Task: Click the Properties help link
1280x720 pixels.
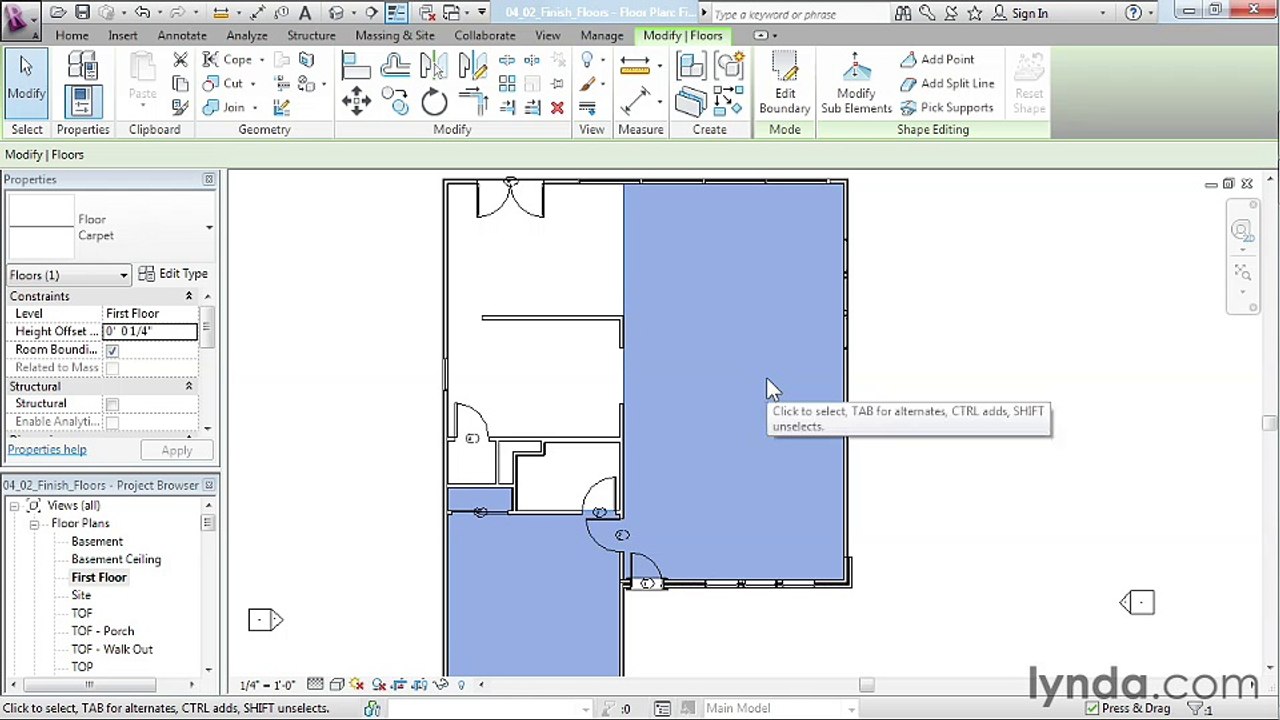Action: click(47, 450)
